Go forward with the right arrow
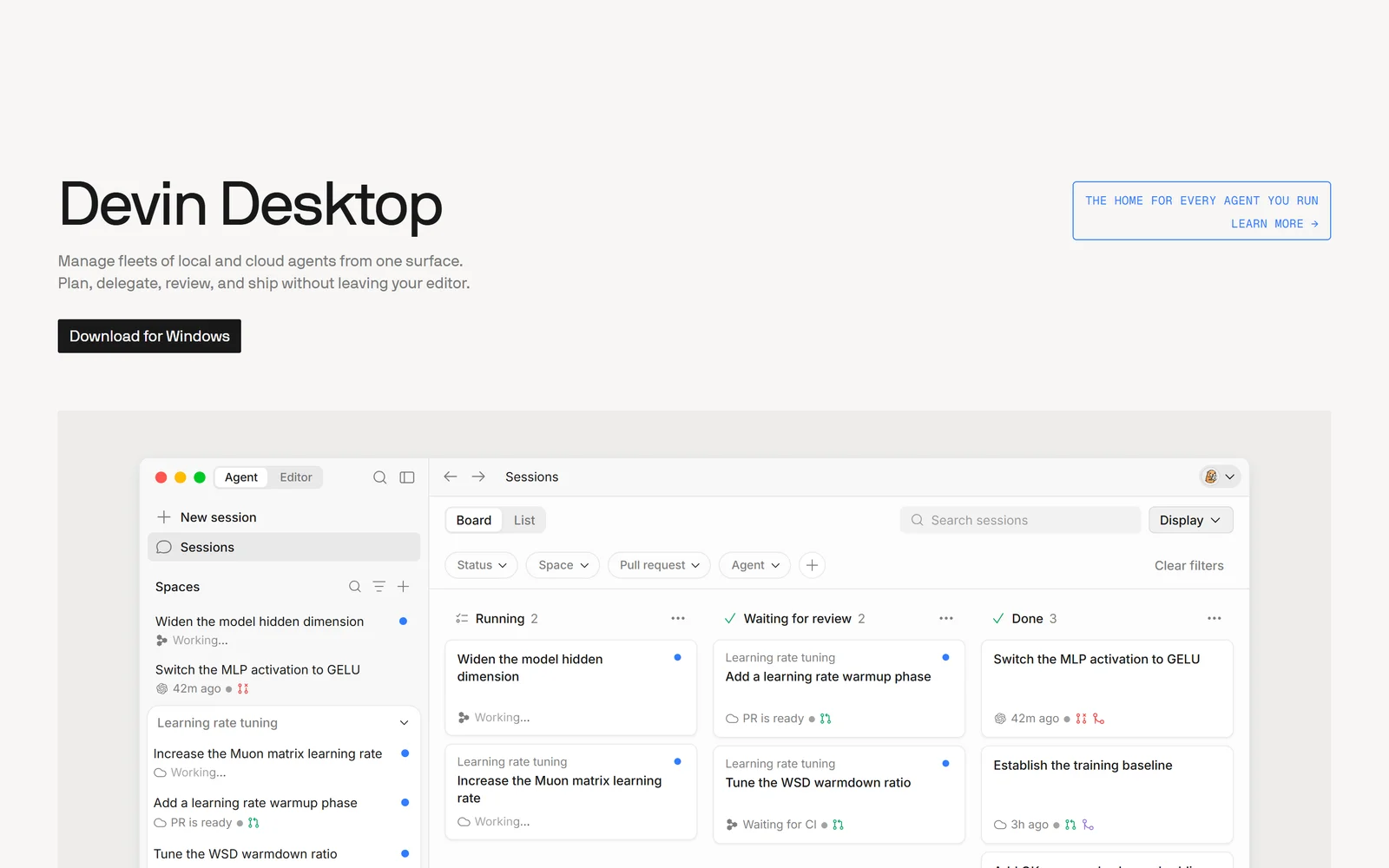The width and height of the screenshot is (1389, 868). 478,477
